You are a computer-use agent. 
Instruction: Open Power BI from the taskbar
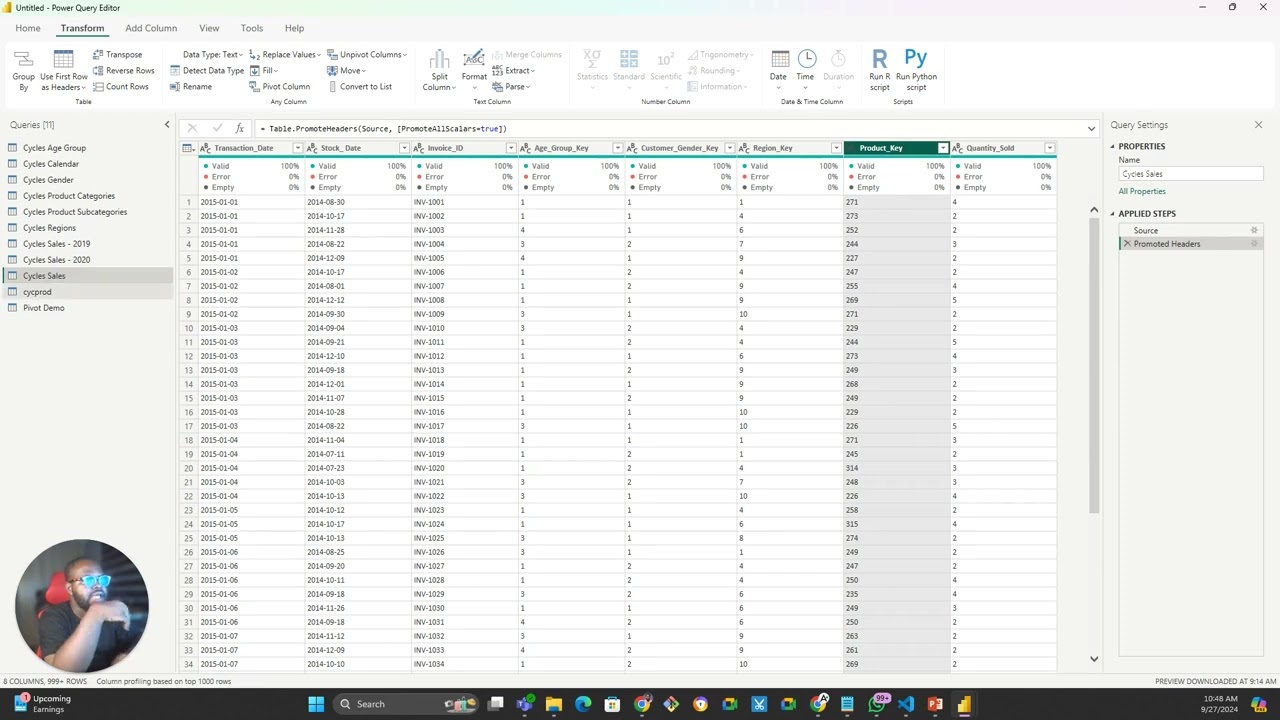[964, 704]
